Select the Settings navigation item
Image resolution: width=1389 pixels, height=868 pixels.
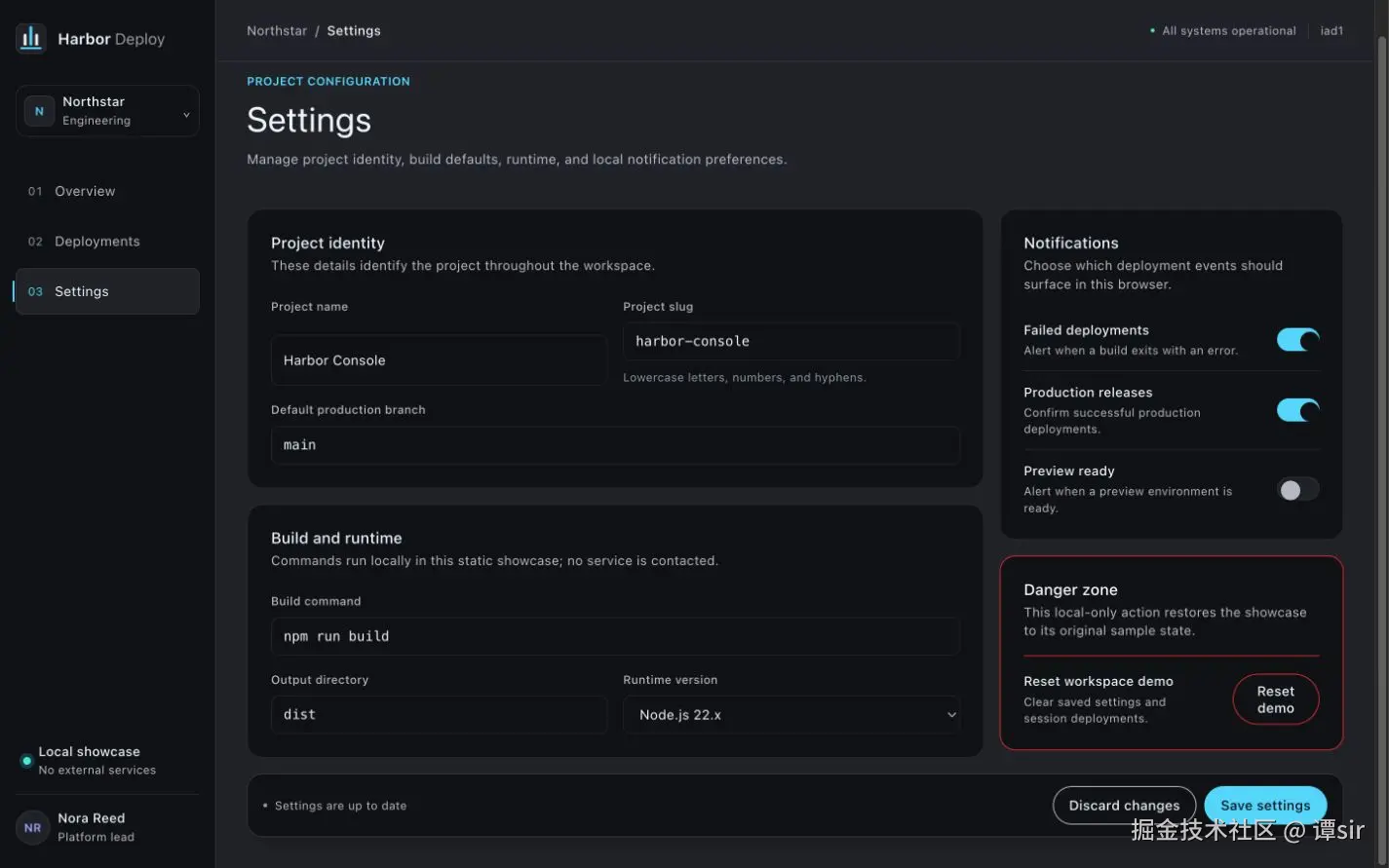pyautogui.click(x=107, y=291)
